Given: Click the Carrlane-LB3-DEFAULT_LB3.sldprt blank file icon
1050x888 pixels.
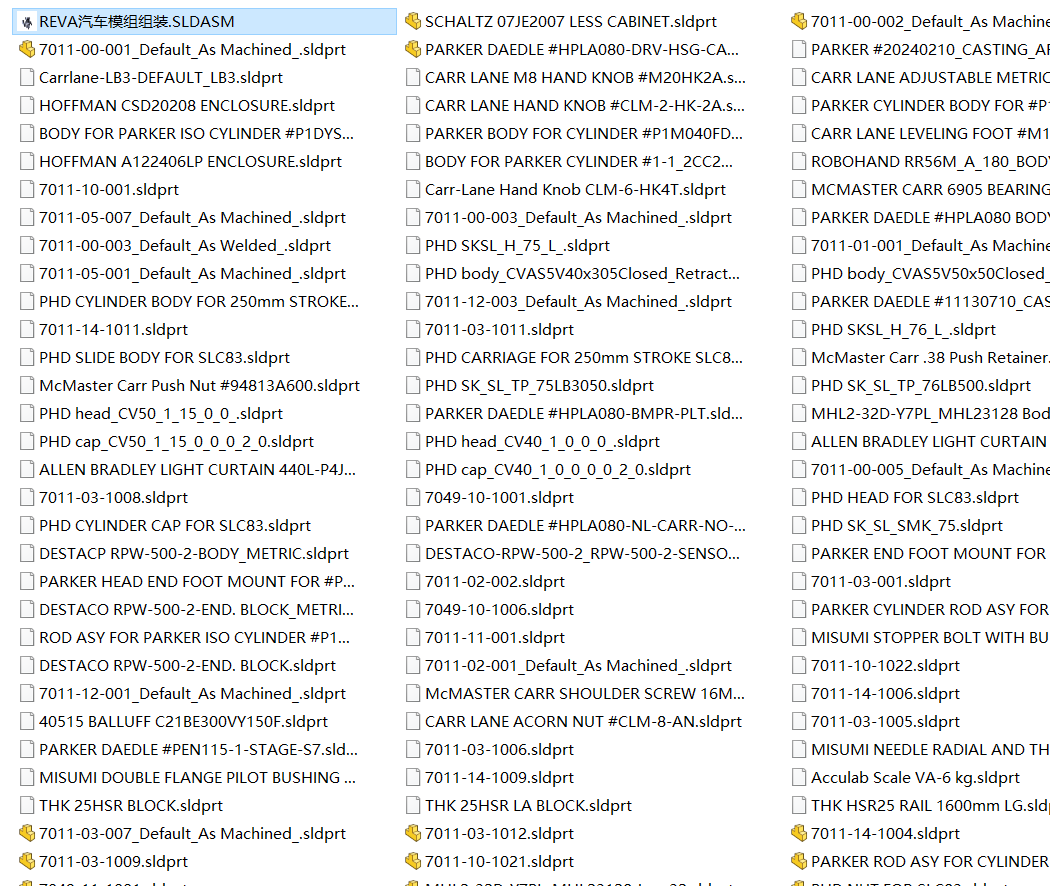Looking at the screenshot, I should coord(27,78).
